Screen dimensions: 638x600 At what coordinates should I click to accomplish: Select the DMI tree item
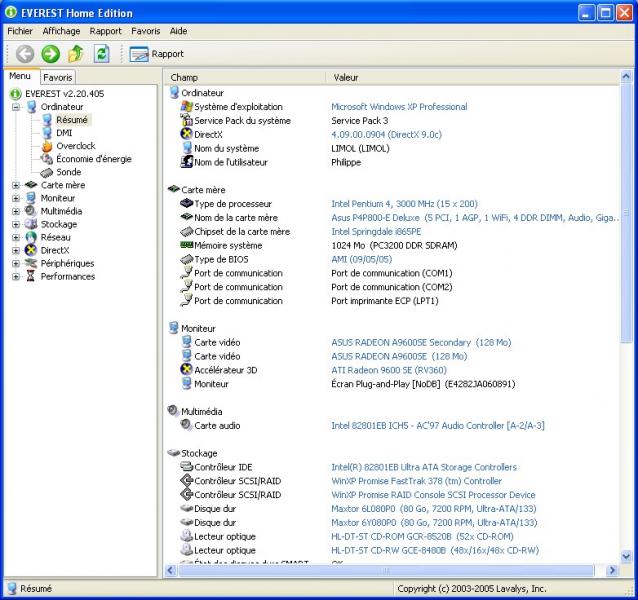coord(64,133)
